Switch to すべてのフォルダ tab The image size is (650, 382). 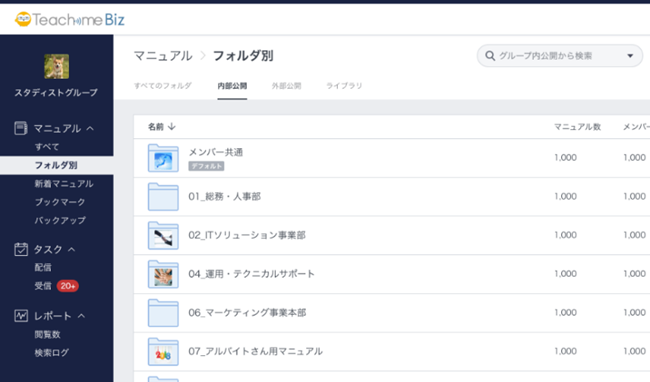pos(162,86)
